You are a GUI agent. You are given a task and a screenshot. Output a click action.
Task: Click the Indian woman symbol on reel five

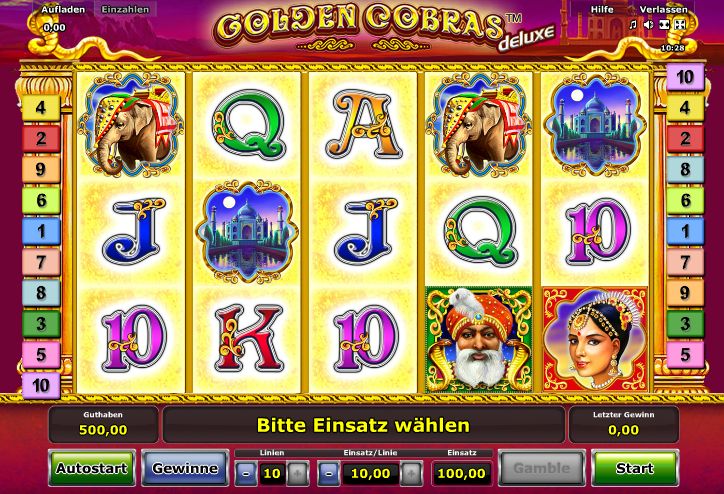(x=595, y=339)
